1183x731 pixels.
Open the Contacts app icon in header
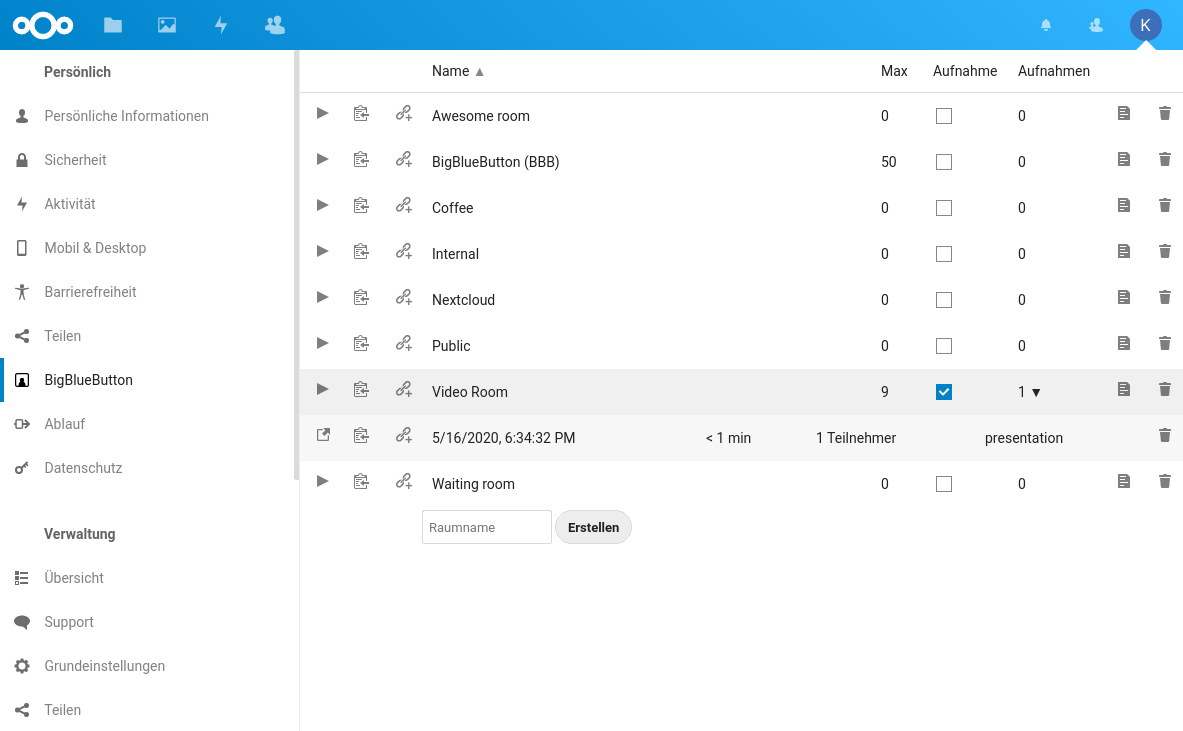point(275,25)
